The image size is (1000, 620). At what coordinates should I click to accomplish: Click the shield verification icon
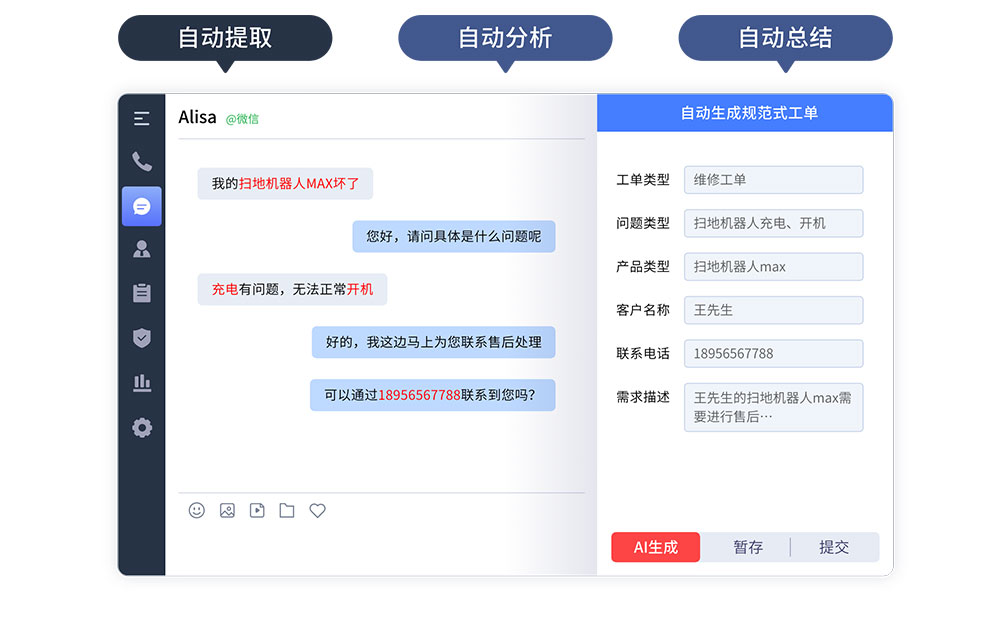coord(141,338)
